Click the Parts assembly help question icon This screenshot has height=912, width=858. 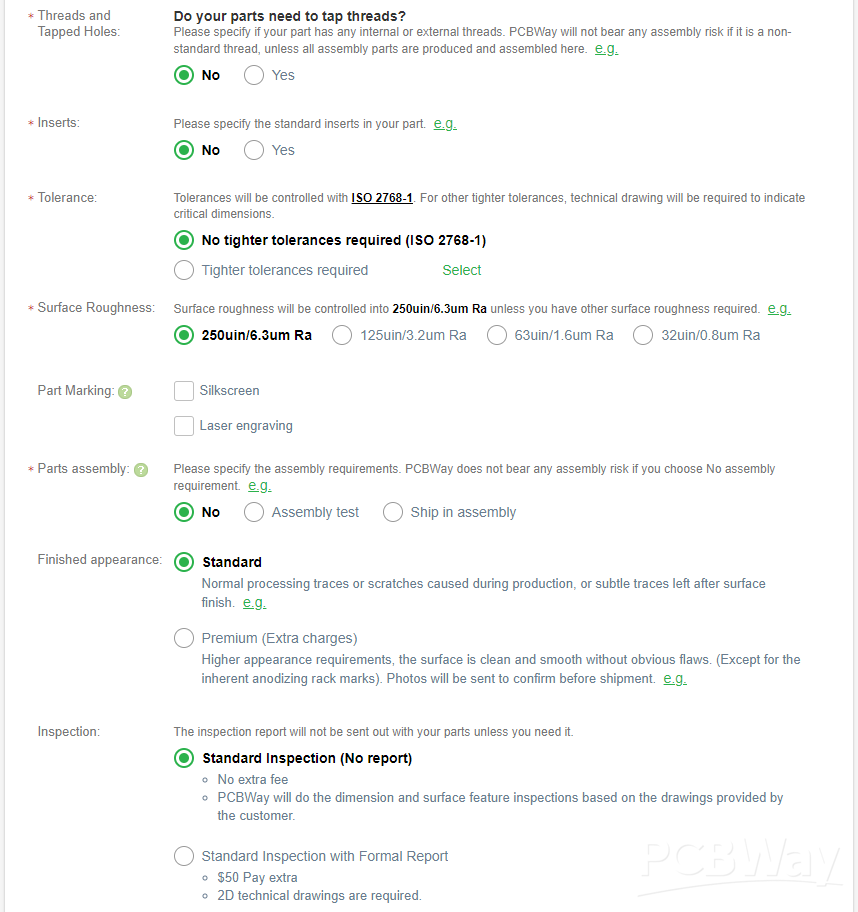tap(141, 470)
